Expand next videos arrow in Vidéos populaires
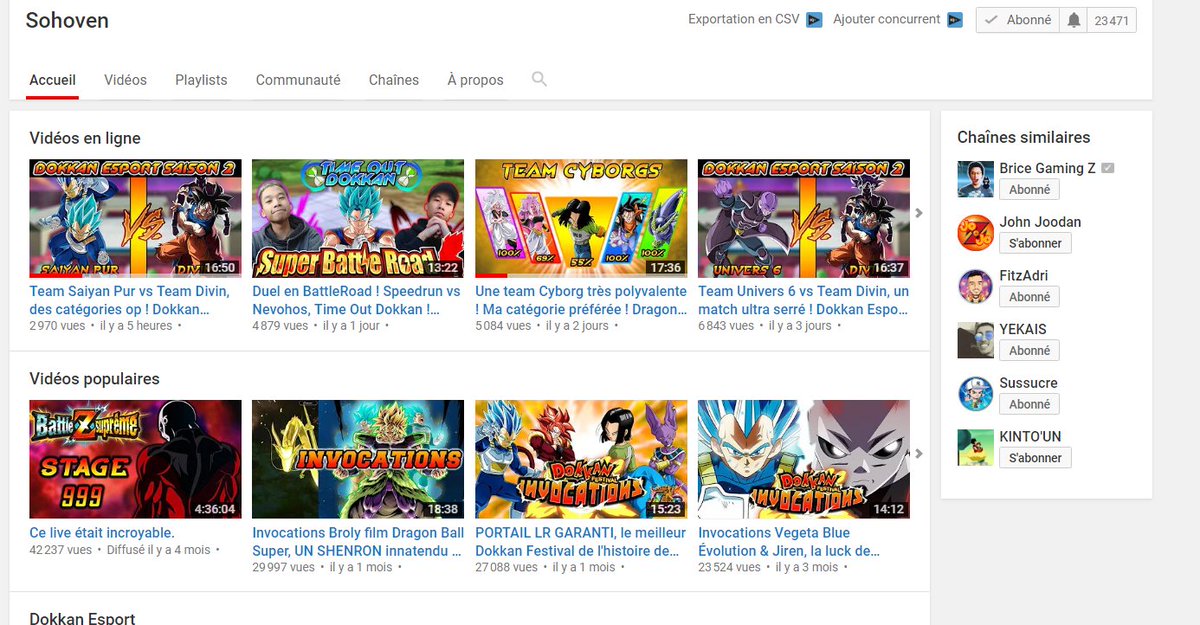 [x=919, y=454]
